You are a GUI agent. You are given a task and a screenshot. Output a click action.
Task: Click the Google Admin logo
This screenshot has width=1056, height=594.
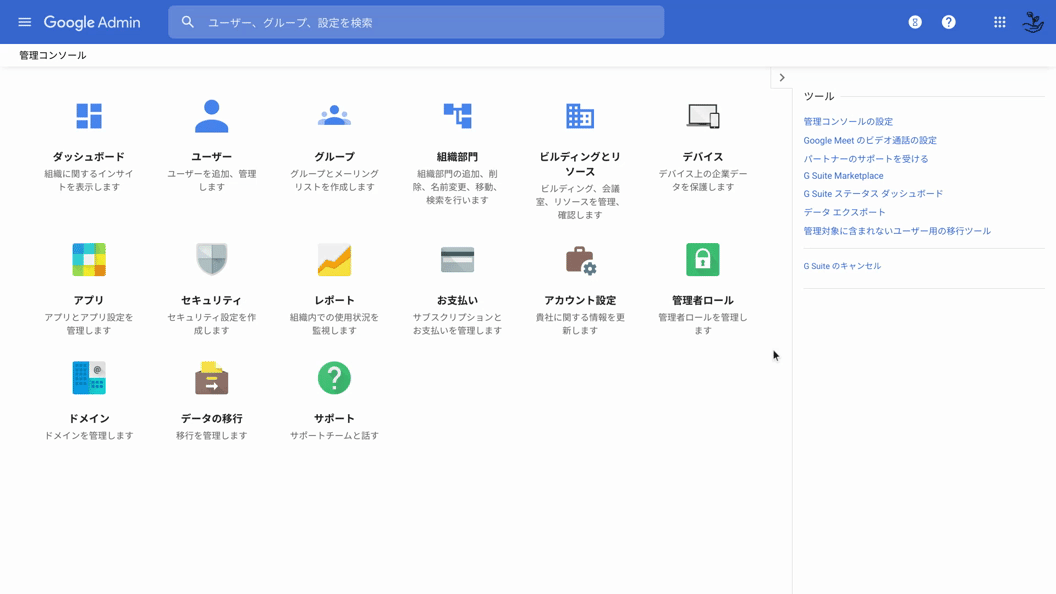(x=92, y=22)
